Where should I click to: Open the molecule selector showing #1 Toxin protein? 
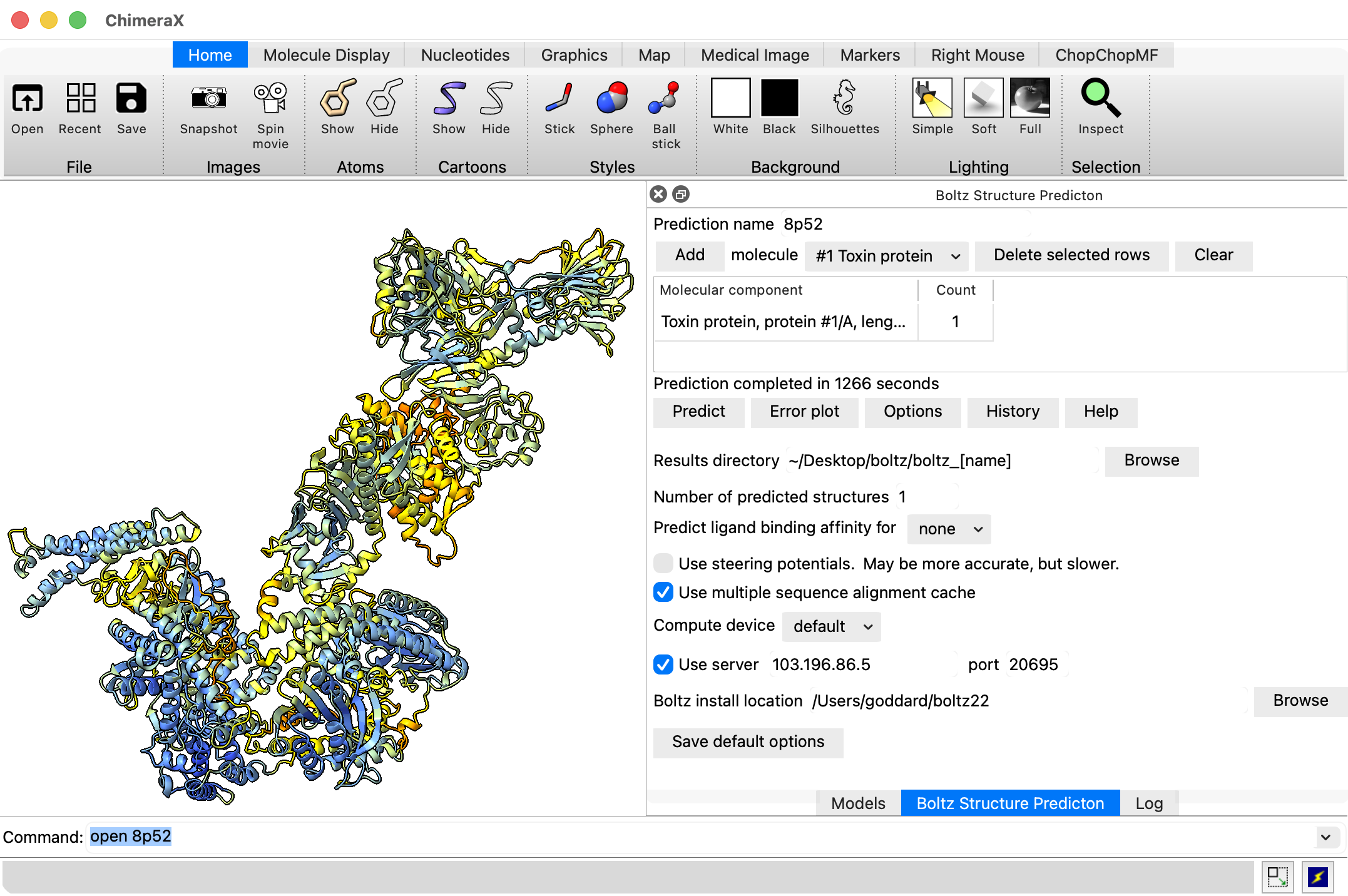click(x=886, y=256)
